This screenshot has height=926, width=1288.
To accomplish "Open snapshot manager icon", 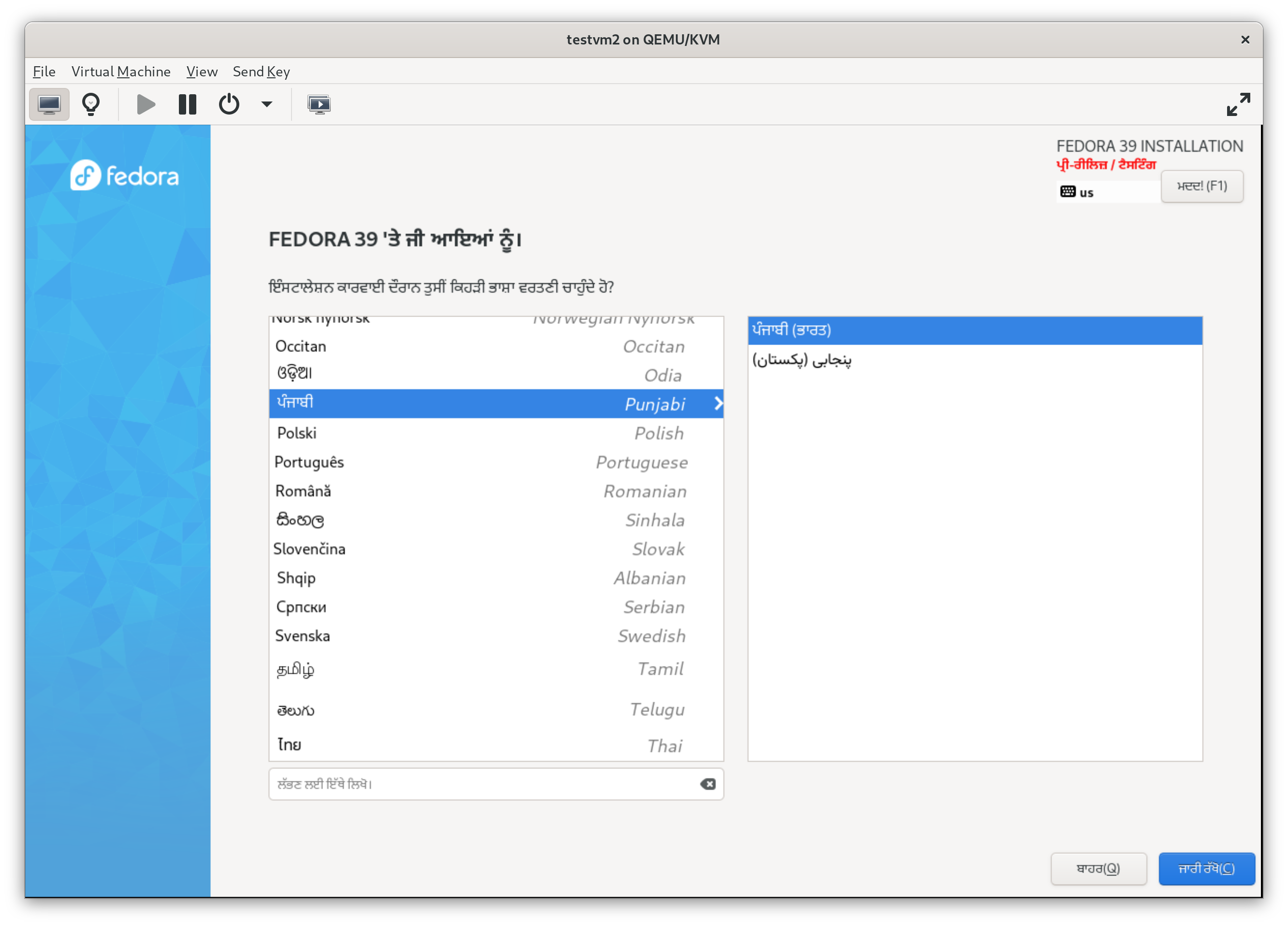I will (x=319, y=104).
